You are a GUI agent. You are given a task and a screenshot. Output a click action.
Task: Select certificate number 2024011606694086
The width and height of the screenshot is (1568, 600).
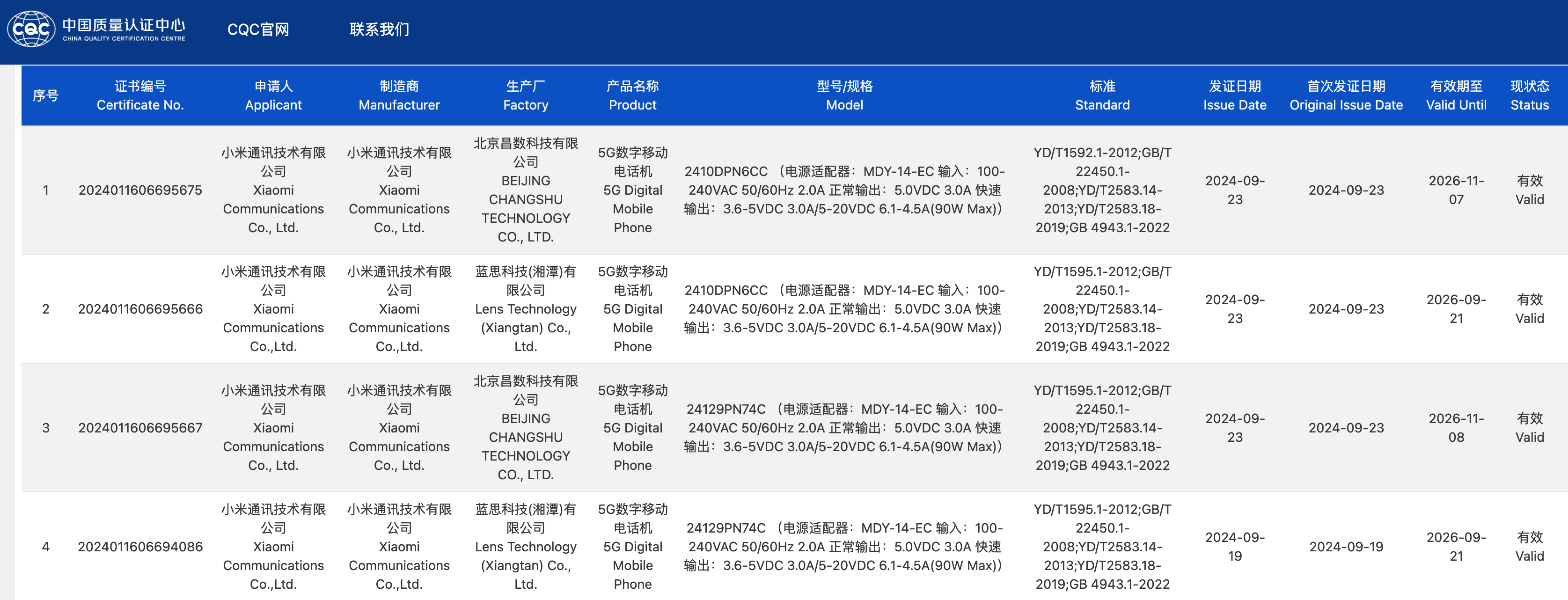pos(140,547)
